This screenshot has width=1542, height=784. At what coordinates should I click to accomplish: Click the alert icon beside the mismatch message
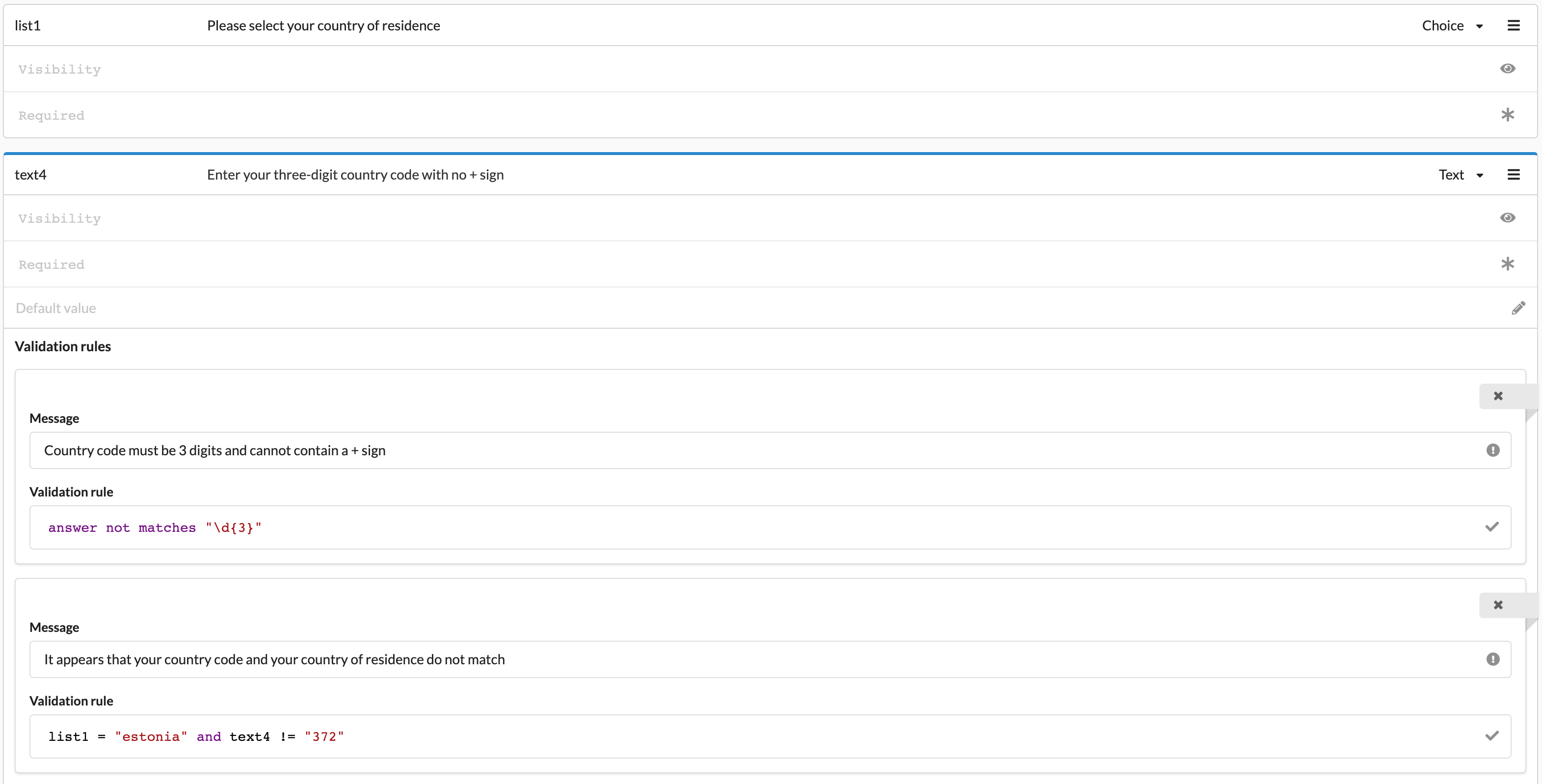1492,659
